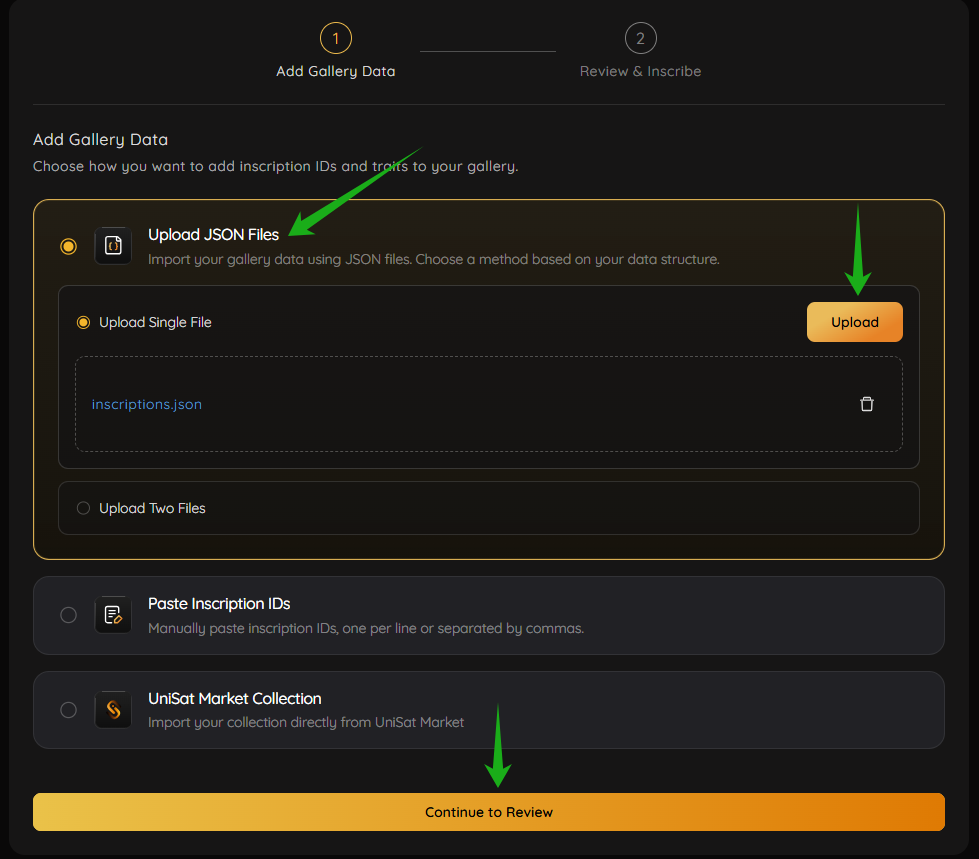Go to Review & Inscribe step label
This screenshot has width=979, height=859.
coord(640,71)
